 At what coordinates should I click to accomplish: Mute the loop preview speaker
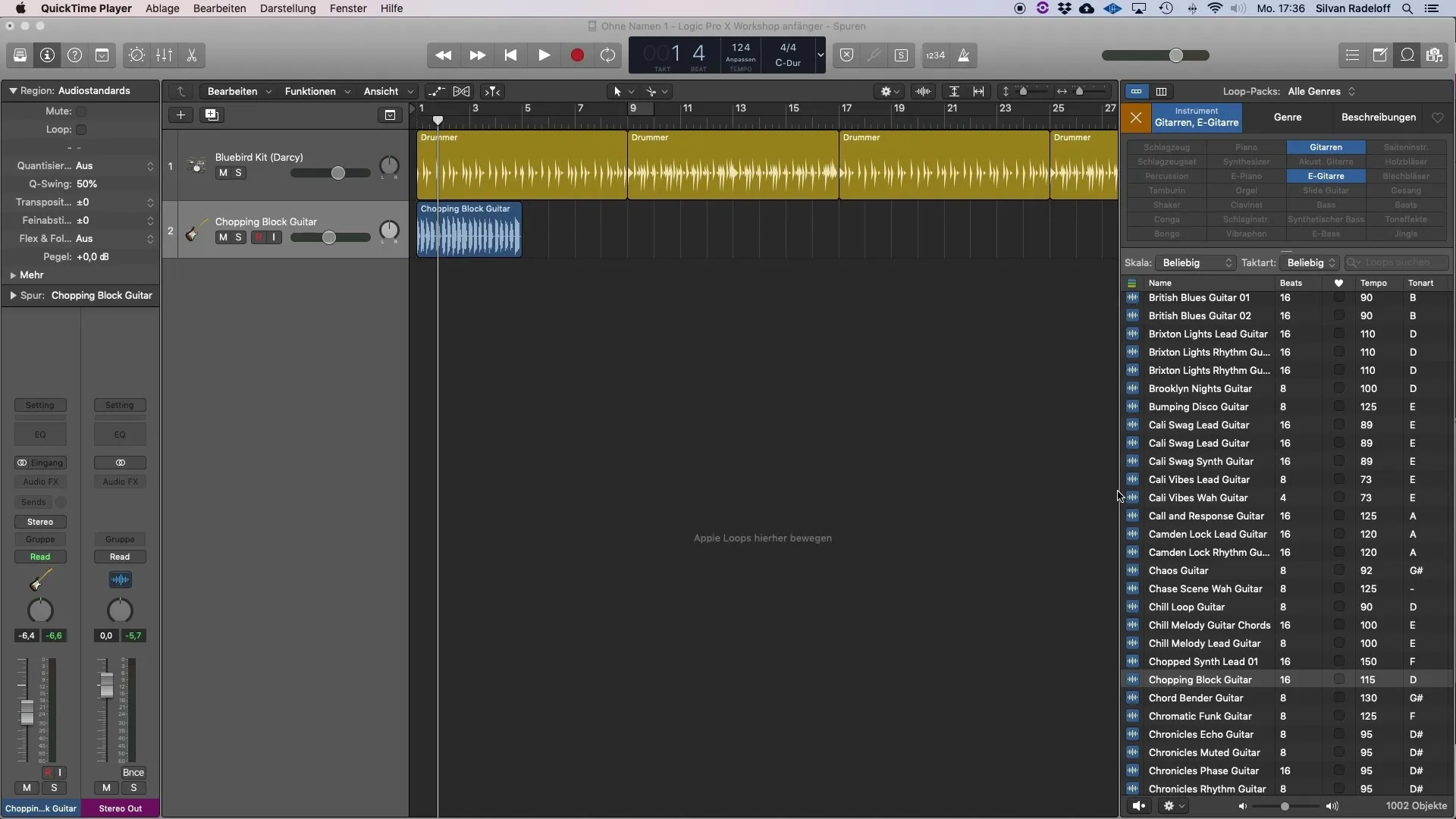pyautogui.click(x=1139, y=806)
